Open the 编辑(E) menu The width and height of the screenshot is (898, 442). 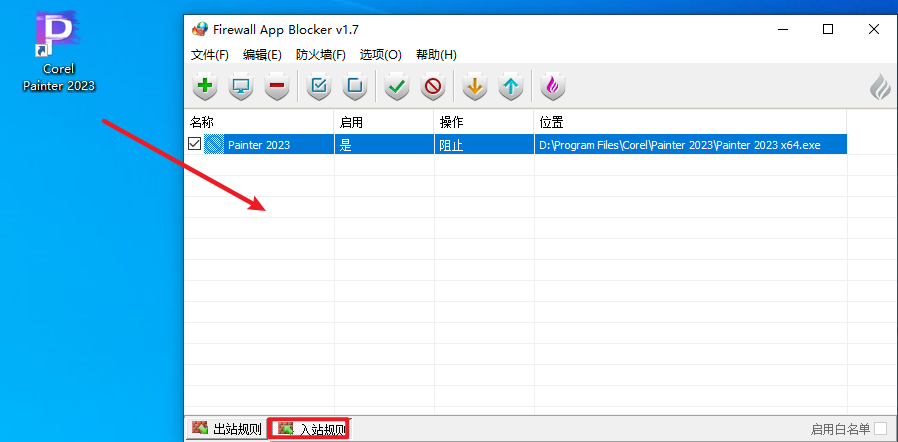262,55
